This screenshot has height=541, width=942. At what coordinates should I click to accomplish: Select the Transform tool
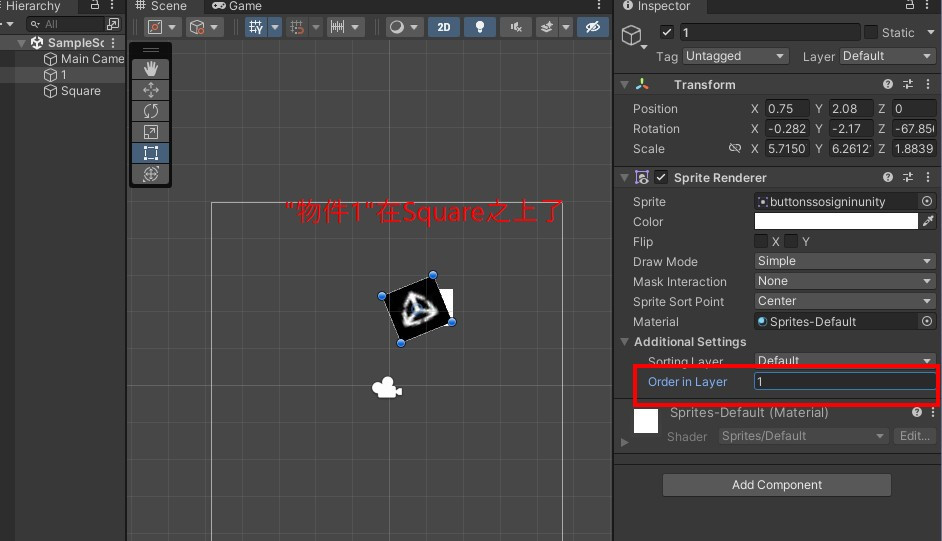151,174
